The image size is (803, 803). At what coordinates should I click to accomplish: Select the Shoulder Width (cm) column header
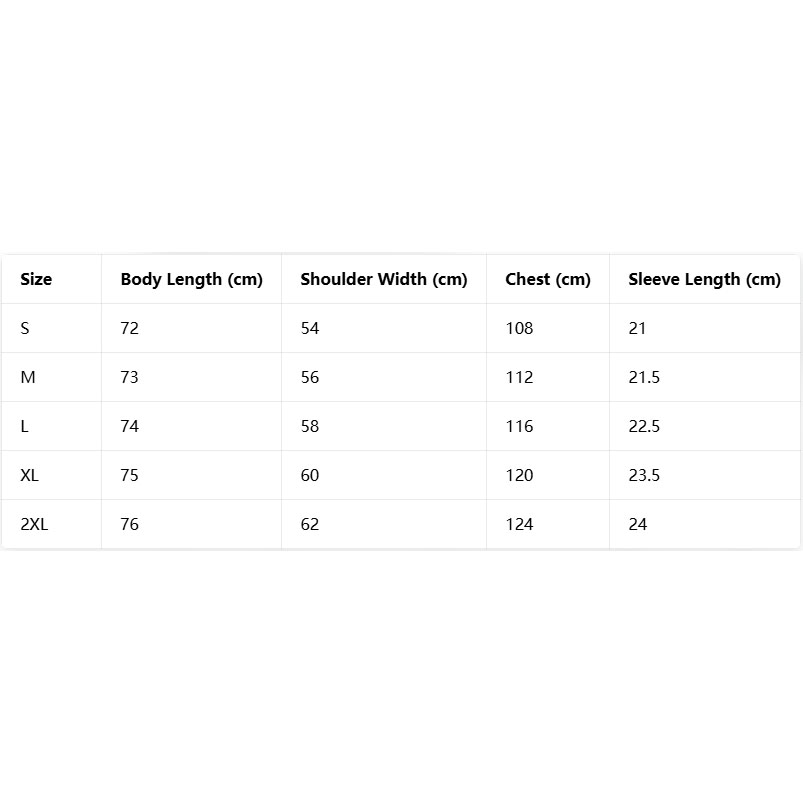tap(383, 279)
